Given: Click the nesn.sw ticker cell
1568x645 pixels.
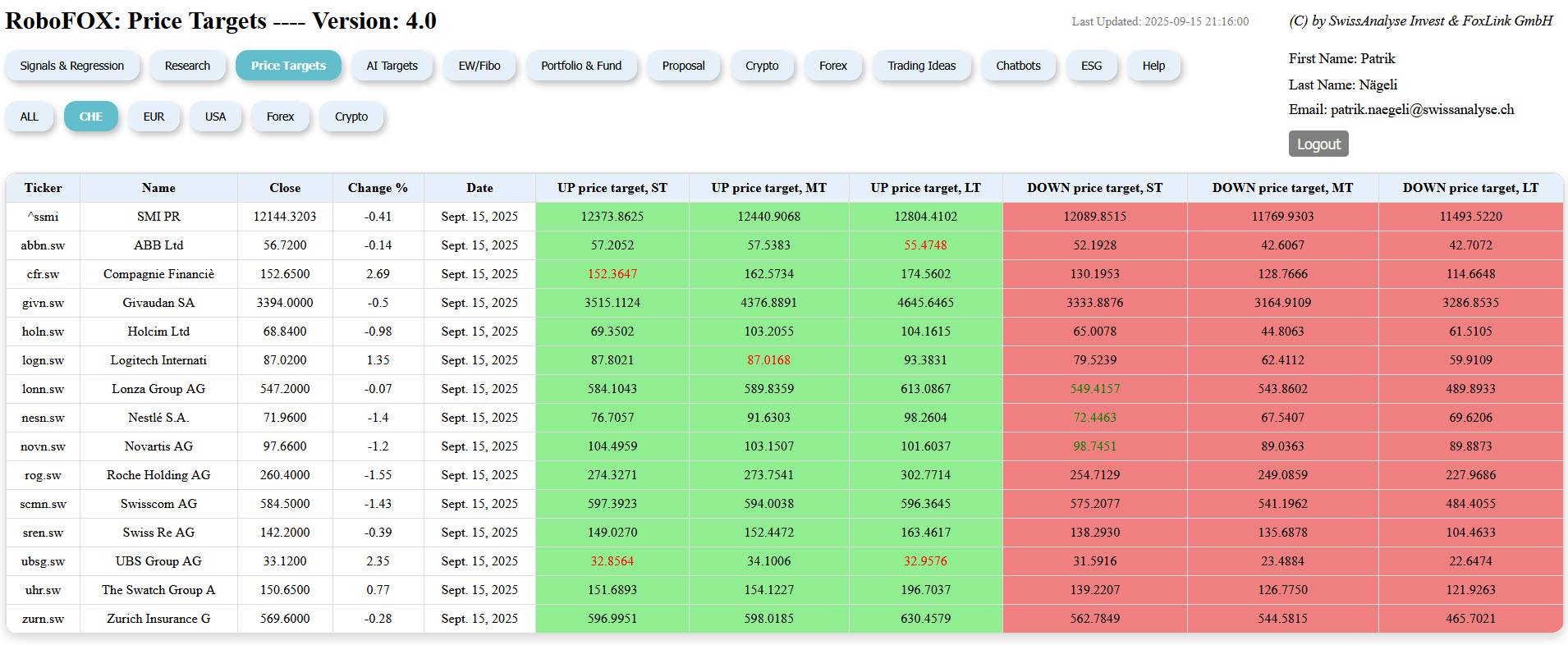Looking at the screenshot, I should pos(43,418).
